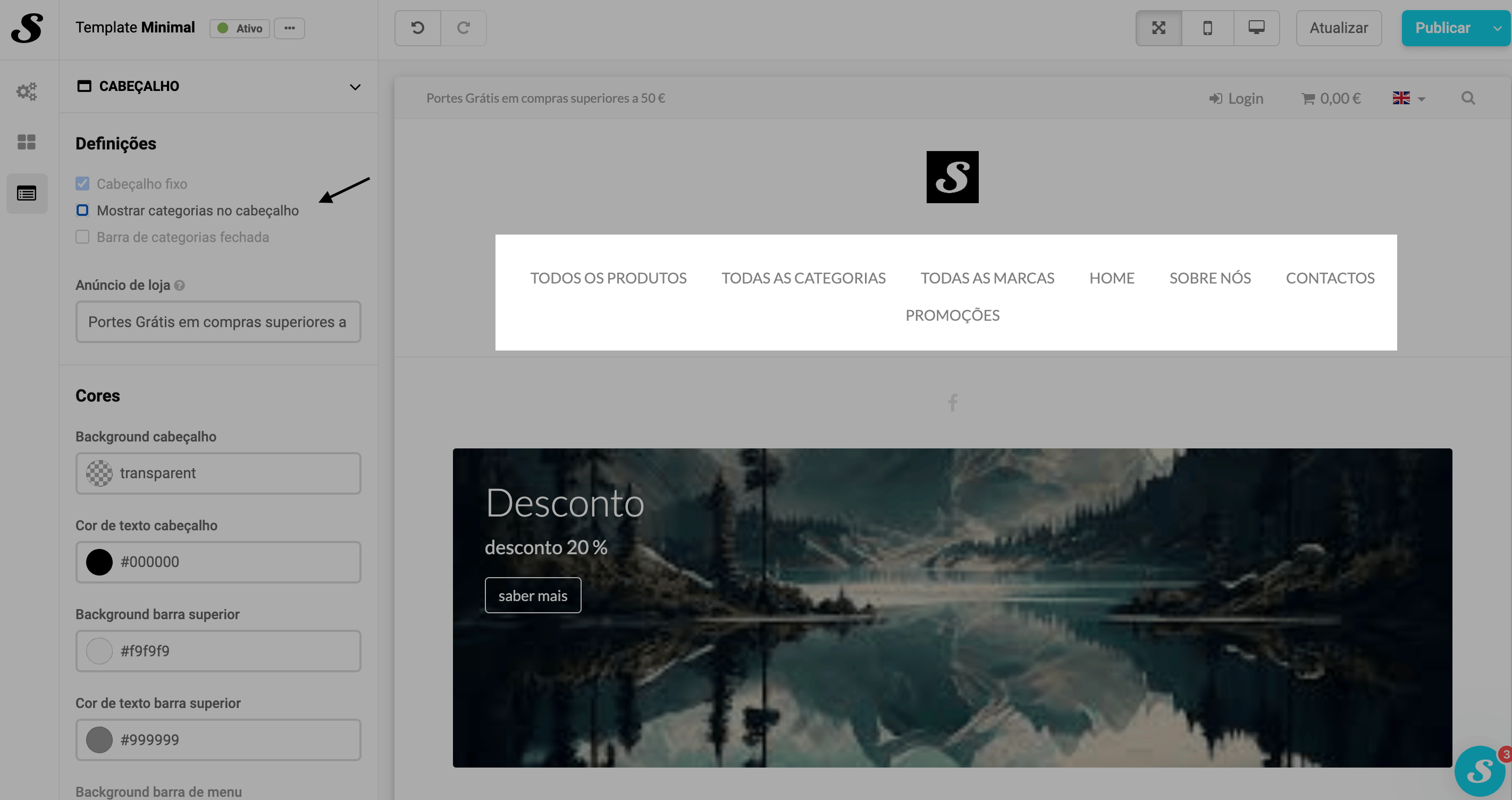The image size is (1512, 800).
Task: Open the language flag dropdown
Action: (x=1409, y=98)
